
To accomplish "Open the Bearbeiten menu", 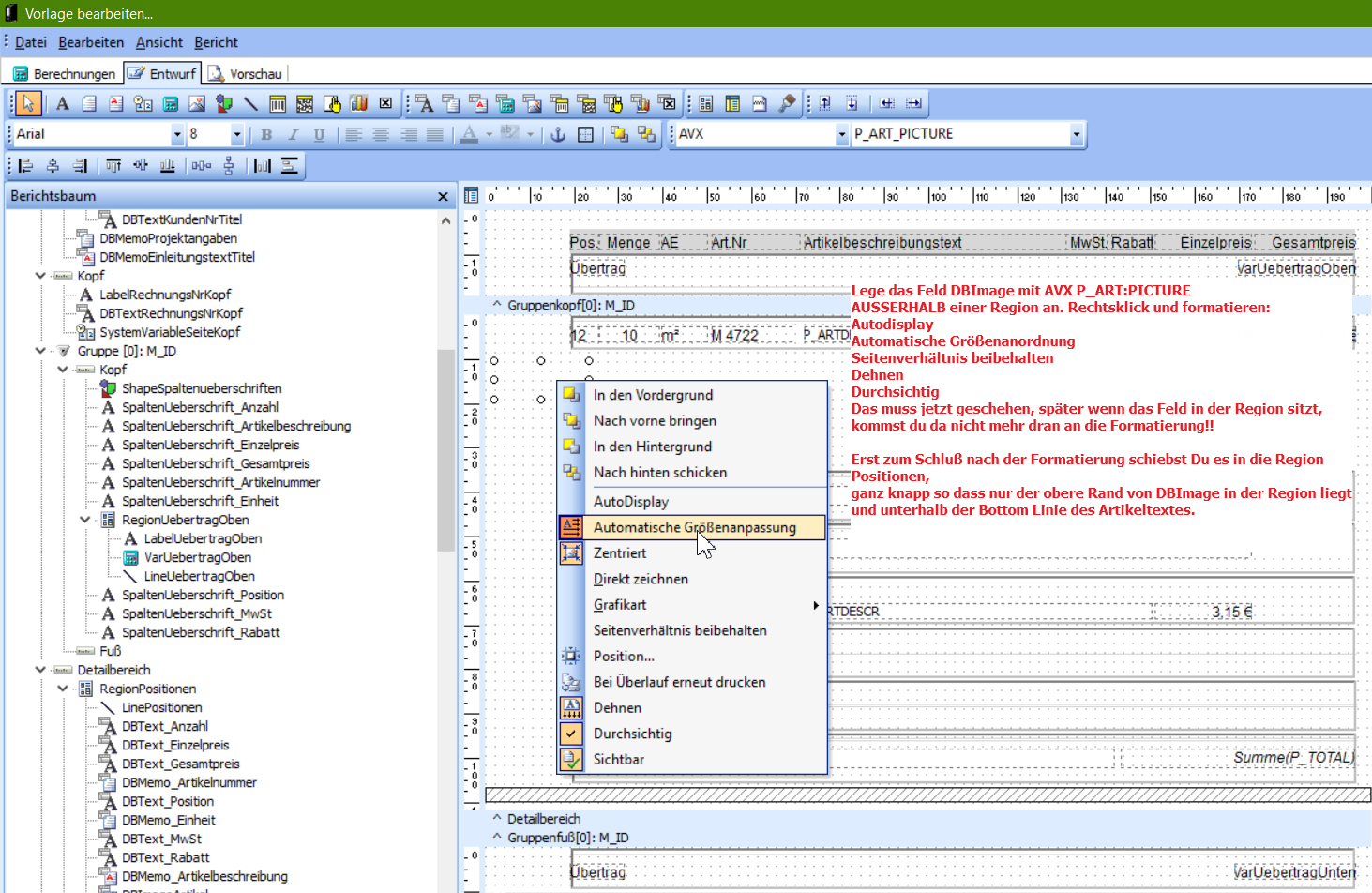I will pos(91,42).
